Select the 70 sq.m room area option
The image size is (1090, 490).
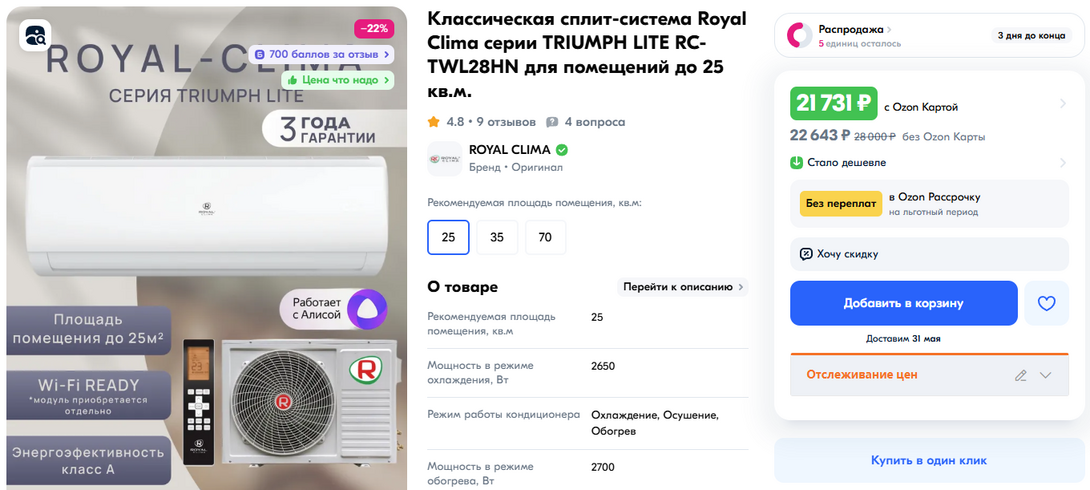point(545,238)
